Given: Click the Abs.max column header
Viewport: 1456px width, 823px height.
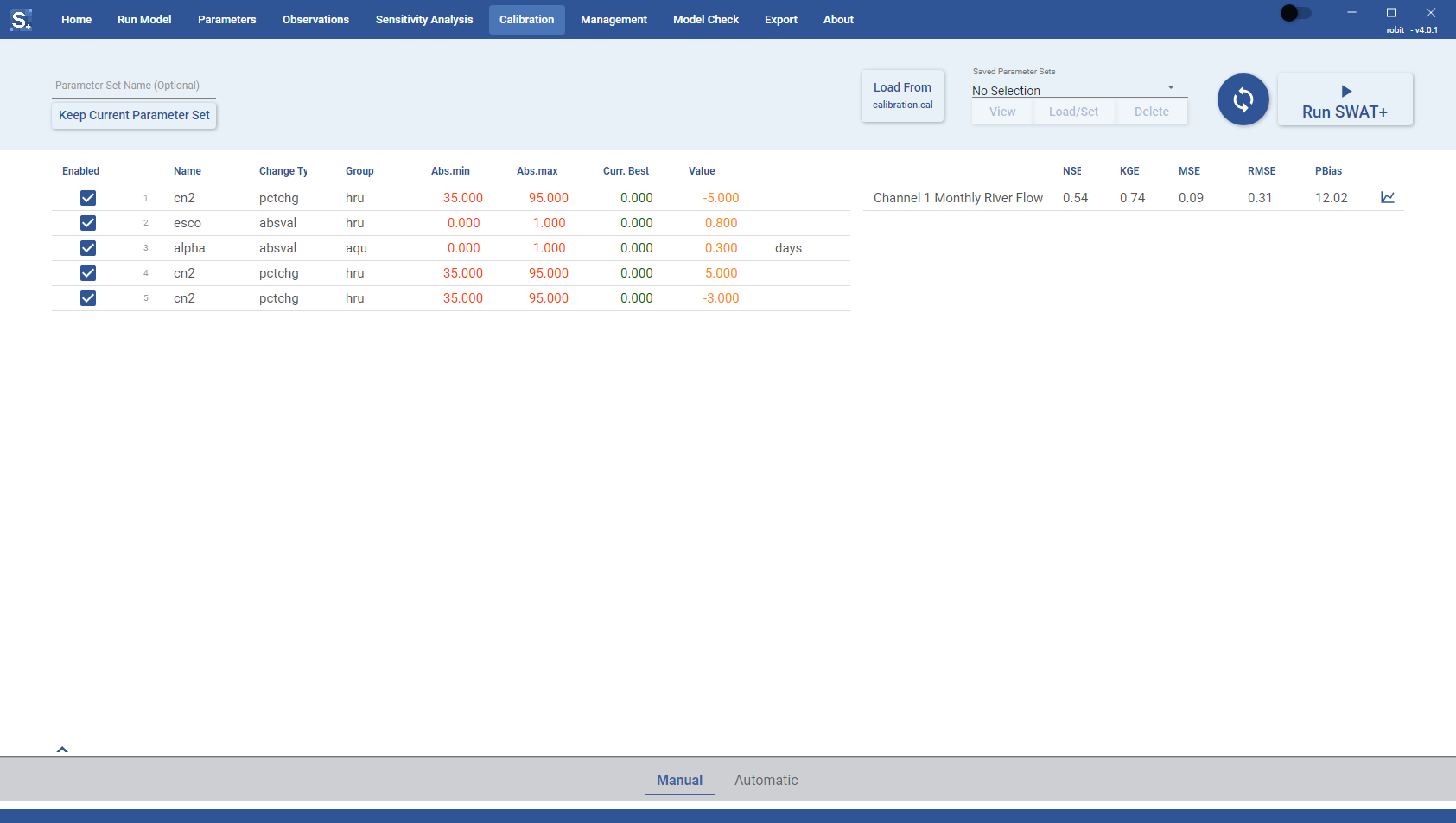Looking at the screenshot, I should pos(537,171).
